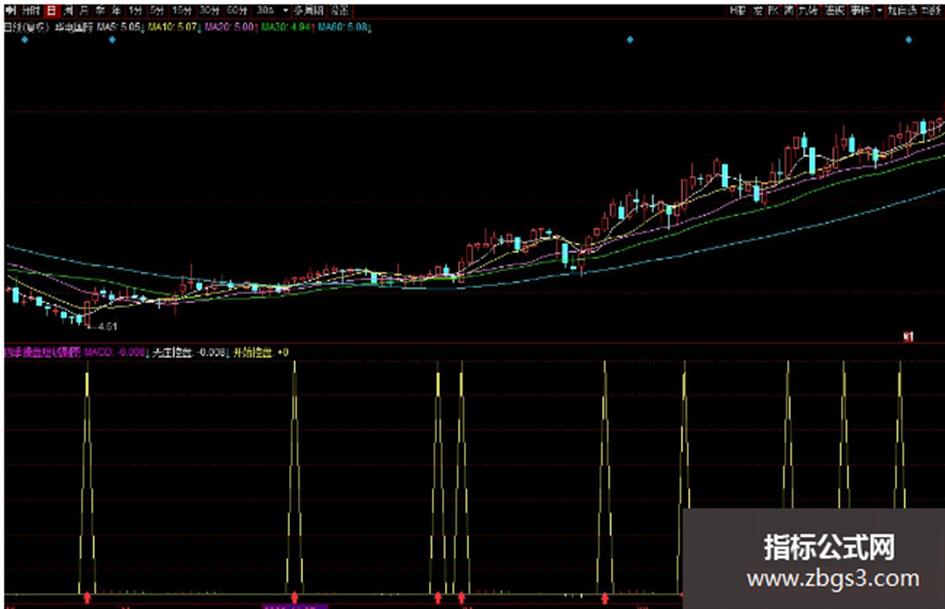This screenshot has width=945, height=609.
Task: Click the fifth red arrow signal marker
Action: [x=605, y=598]
